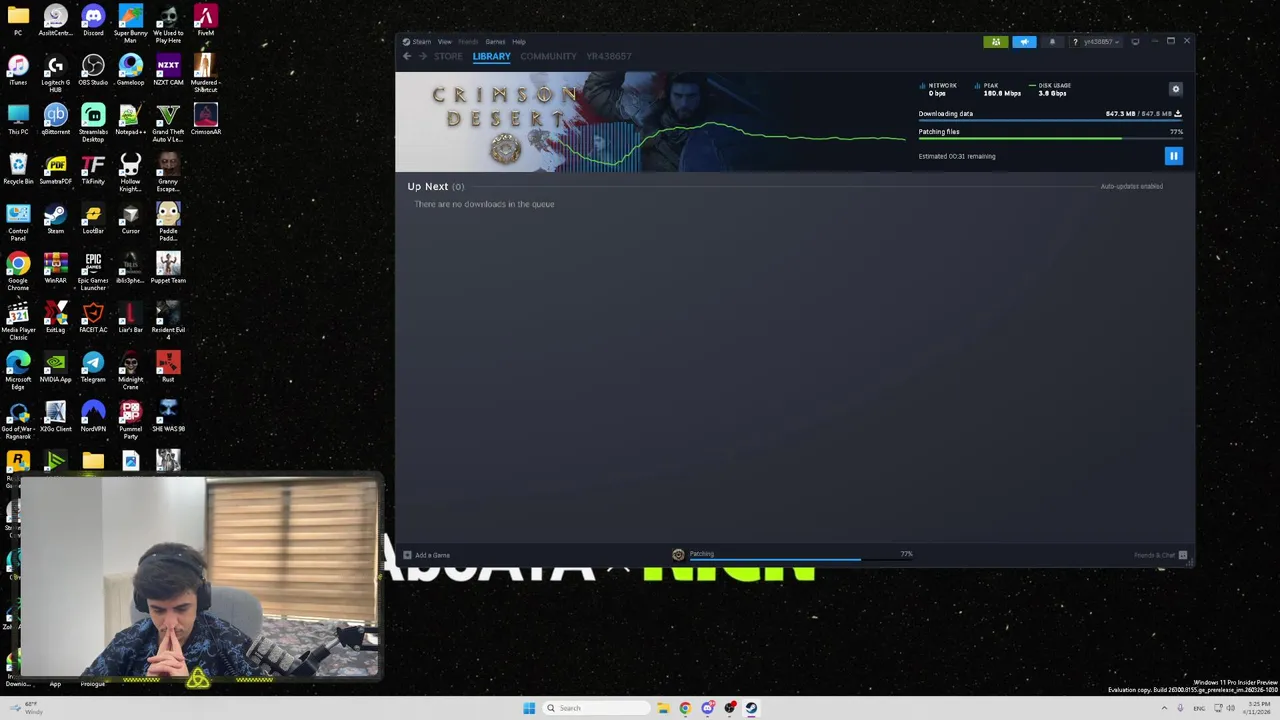Select the Rust desktop icon
This screenshot has height=720, width=1280.
[168, 367]
